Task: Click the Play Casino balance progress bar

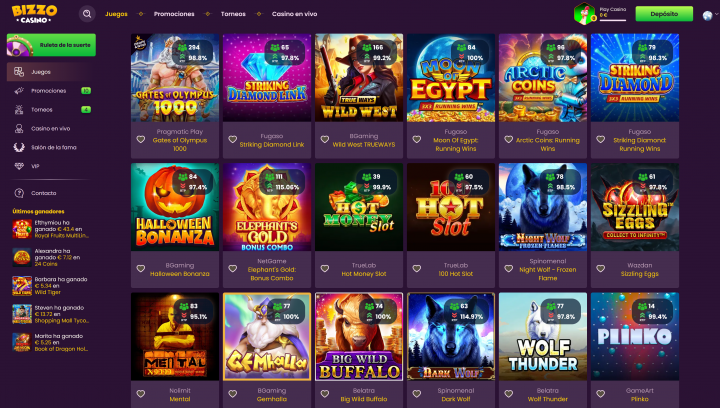Action: pyautogui.click(x=613, y=20)
